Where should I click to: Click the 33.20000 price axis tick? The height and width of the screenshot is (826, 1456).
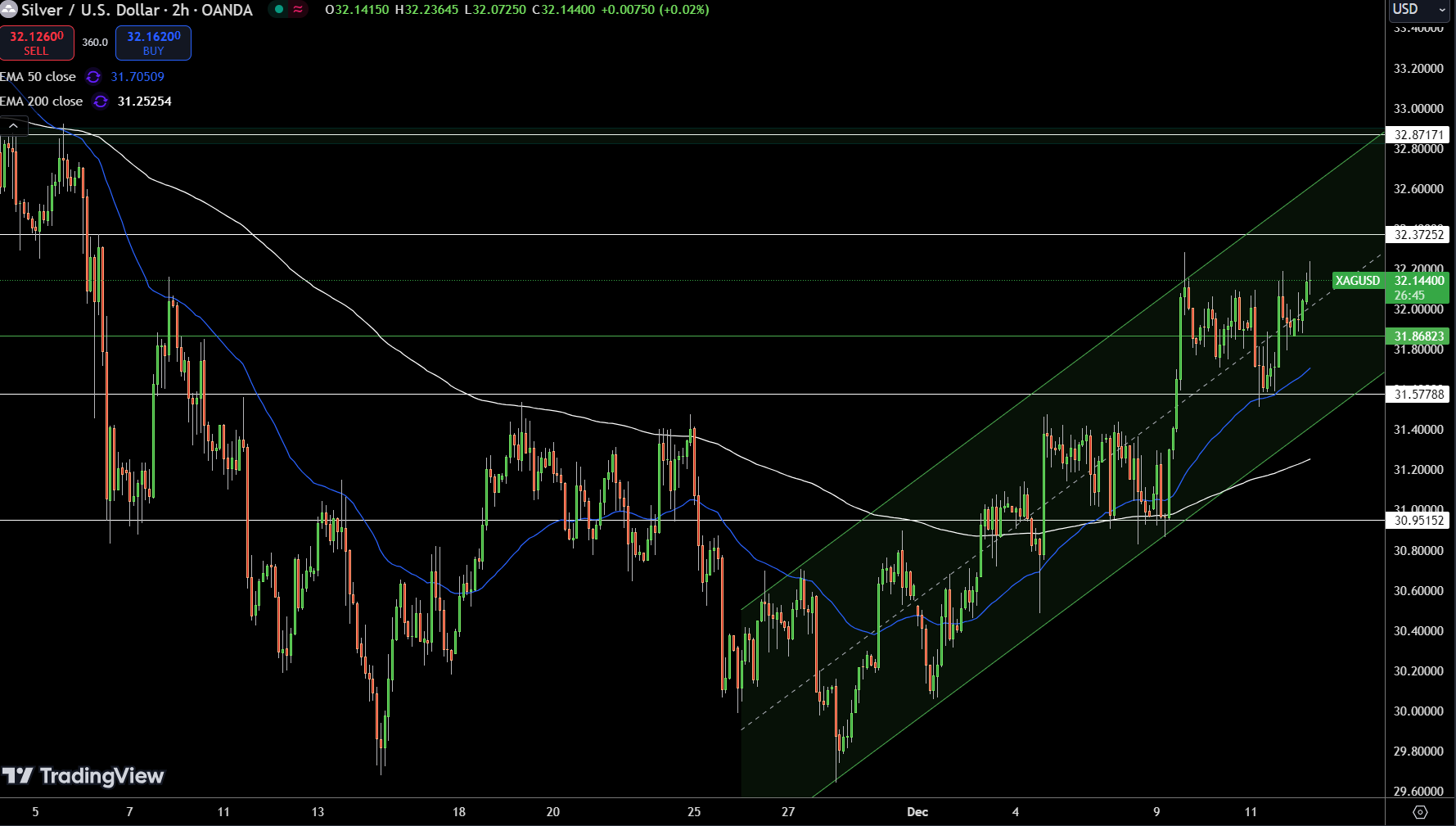[1418, 69]
